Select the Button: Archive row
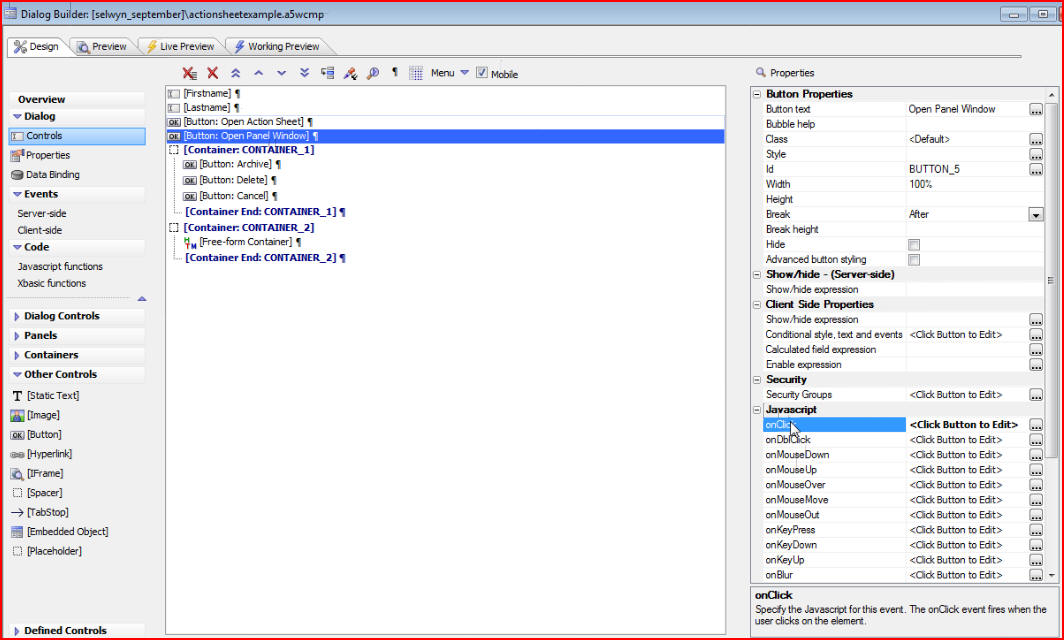This screenshot has width=1064, height=640. click(445, 164)
